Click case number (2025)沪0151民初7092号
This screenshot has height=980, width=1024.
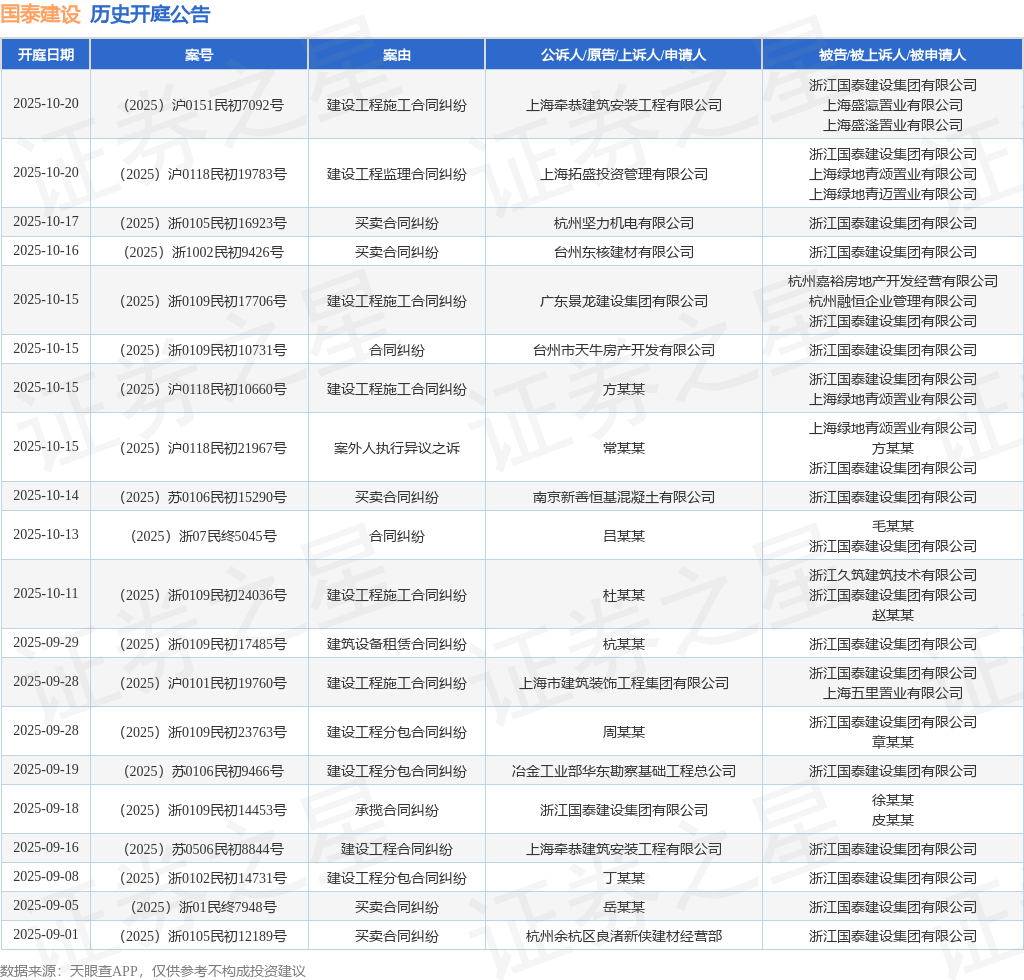(204, 105)
